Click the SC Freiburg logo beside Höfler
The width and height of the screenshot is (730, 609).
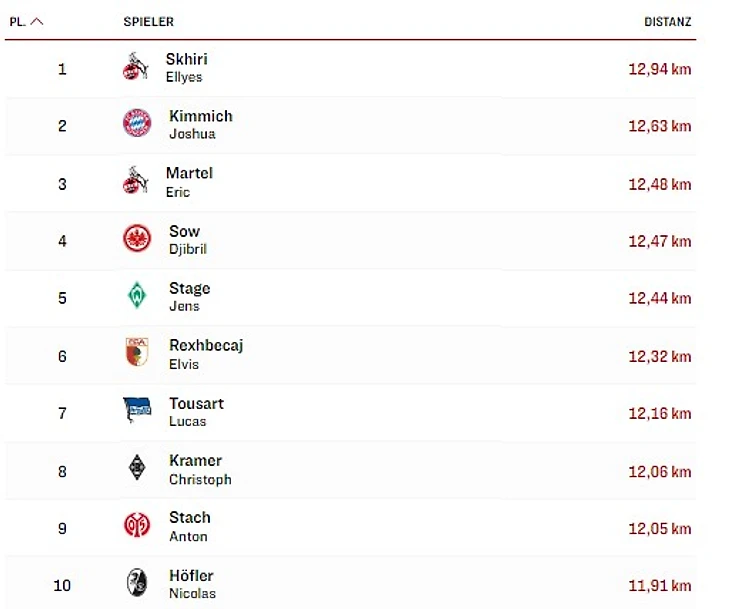(137, 583)
